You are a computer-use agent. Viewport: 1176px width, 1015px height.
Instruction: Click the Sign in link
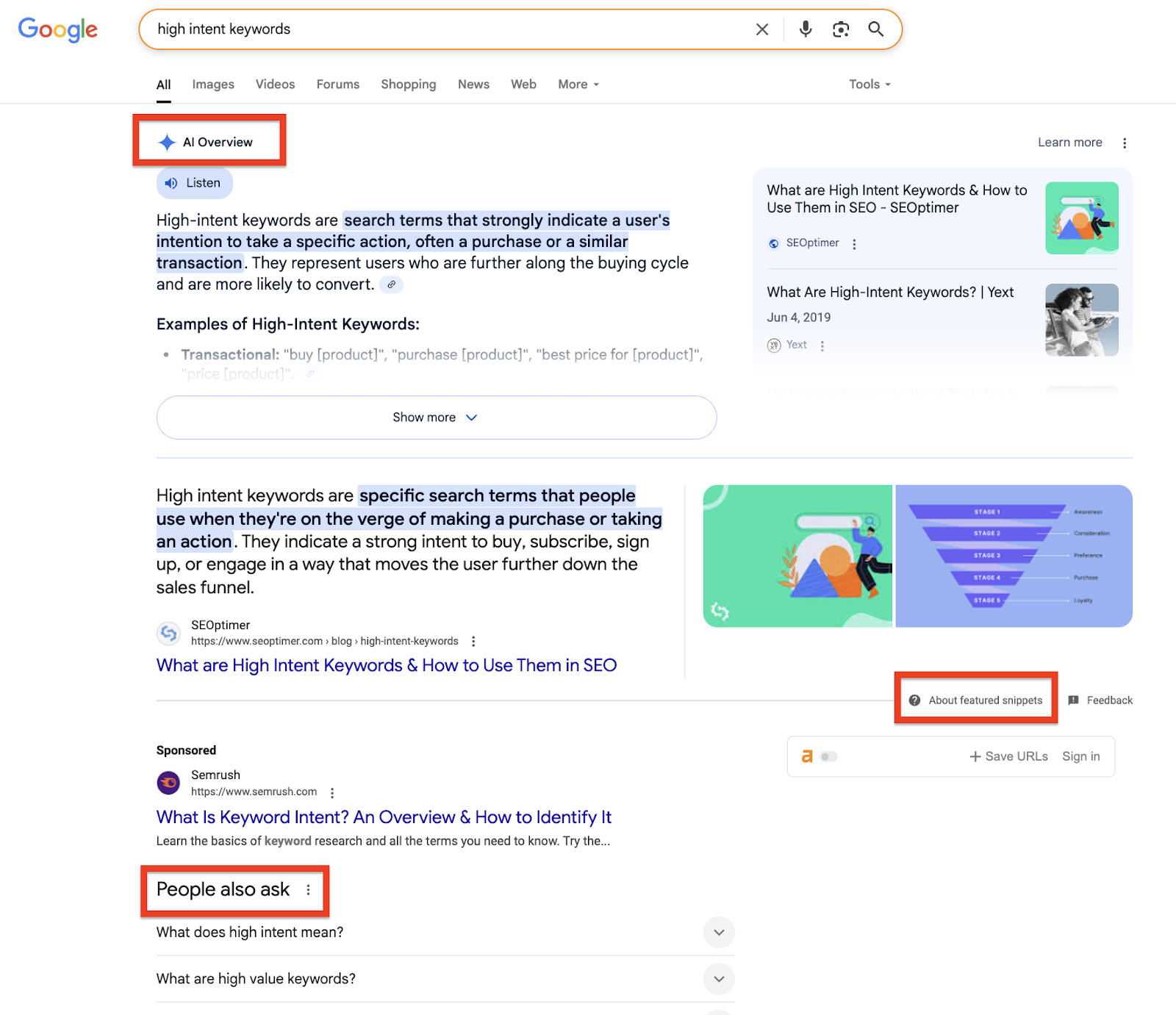(1081, 756)
